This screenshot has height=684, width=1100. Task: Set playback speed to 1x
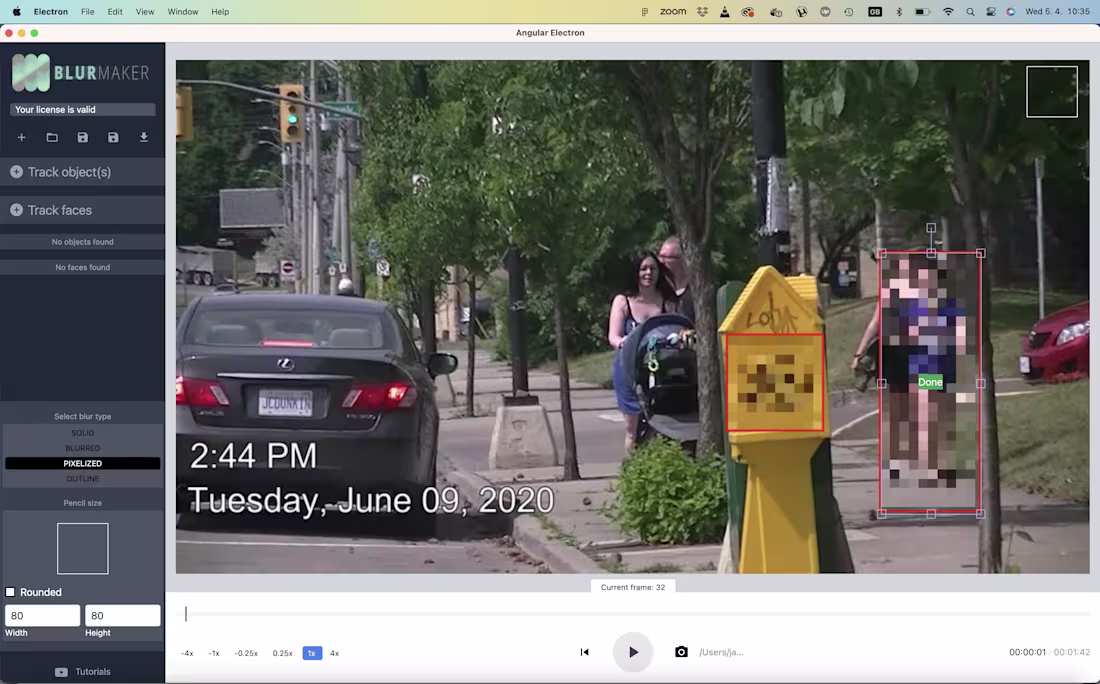tap(312, 653)
